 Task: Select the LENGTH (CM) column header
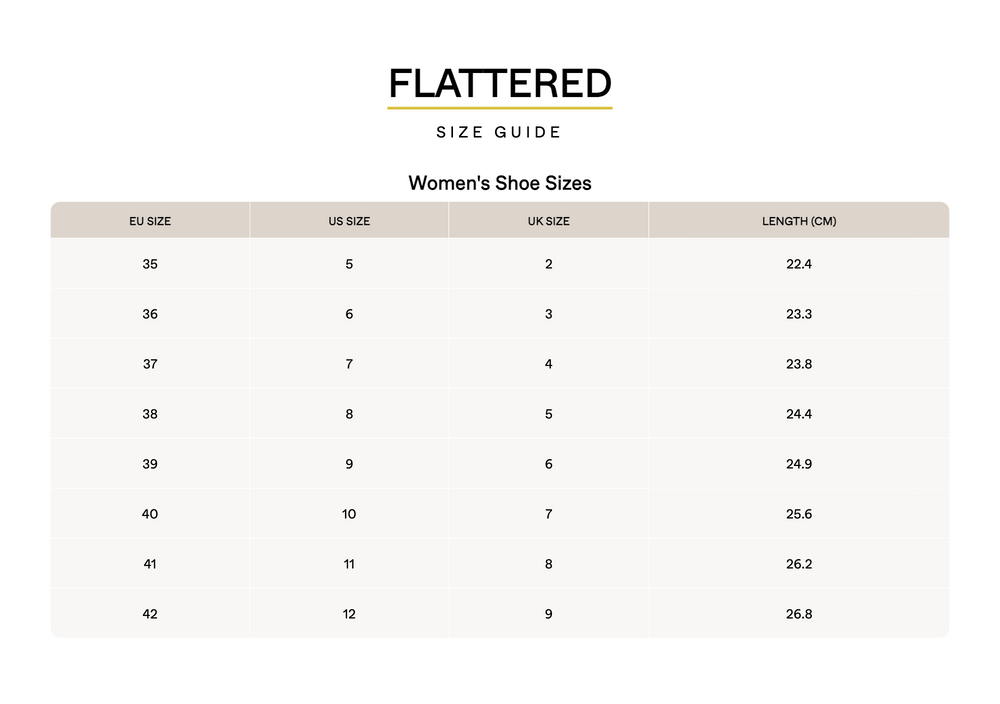(798, 221)
